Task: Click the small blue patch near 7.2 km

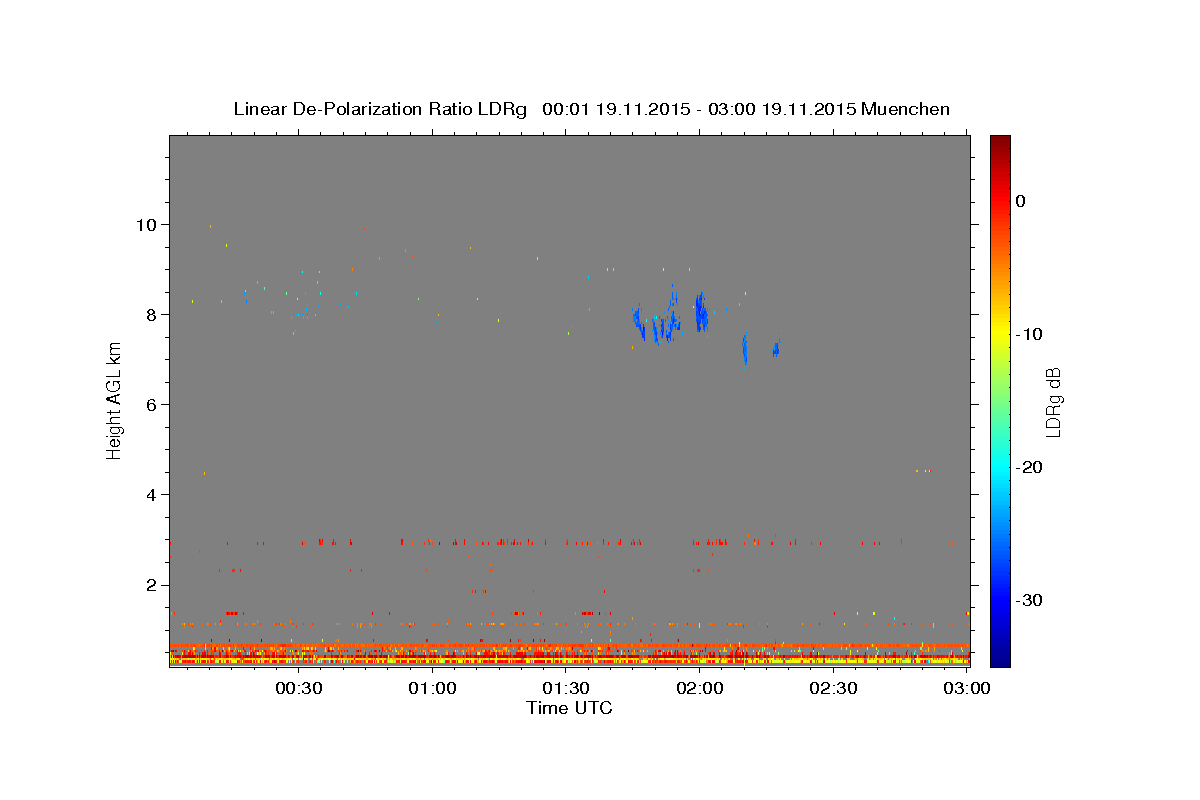Action: (775, 348)
